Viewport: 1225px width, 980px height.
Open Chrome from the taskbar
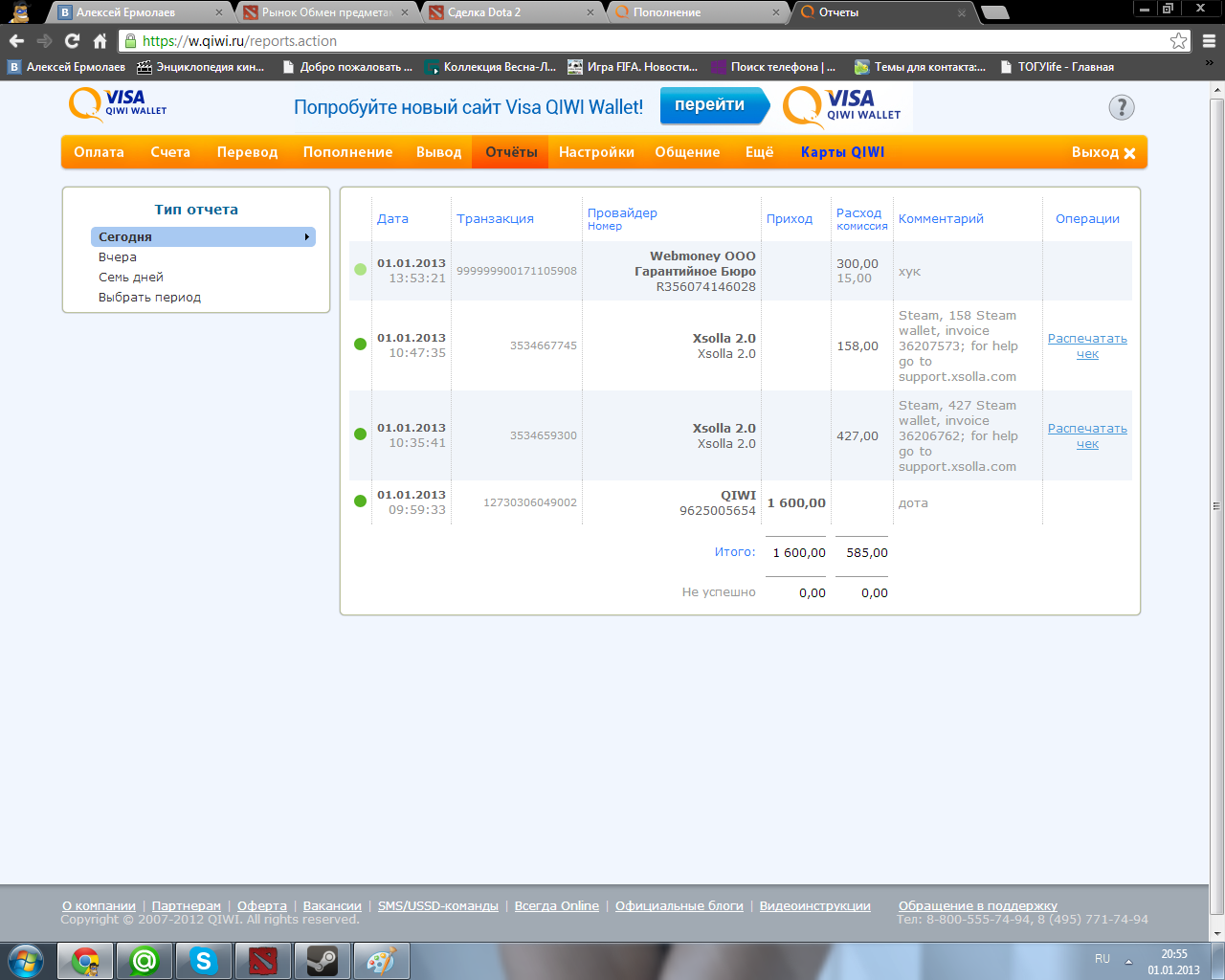(x=85, y=961)
